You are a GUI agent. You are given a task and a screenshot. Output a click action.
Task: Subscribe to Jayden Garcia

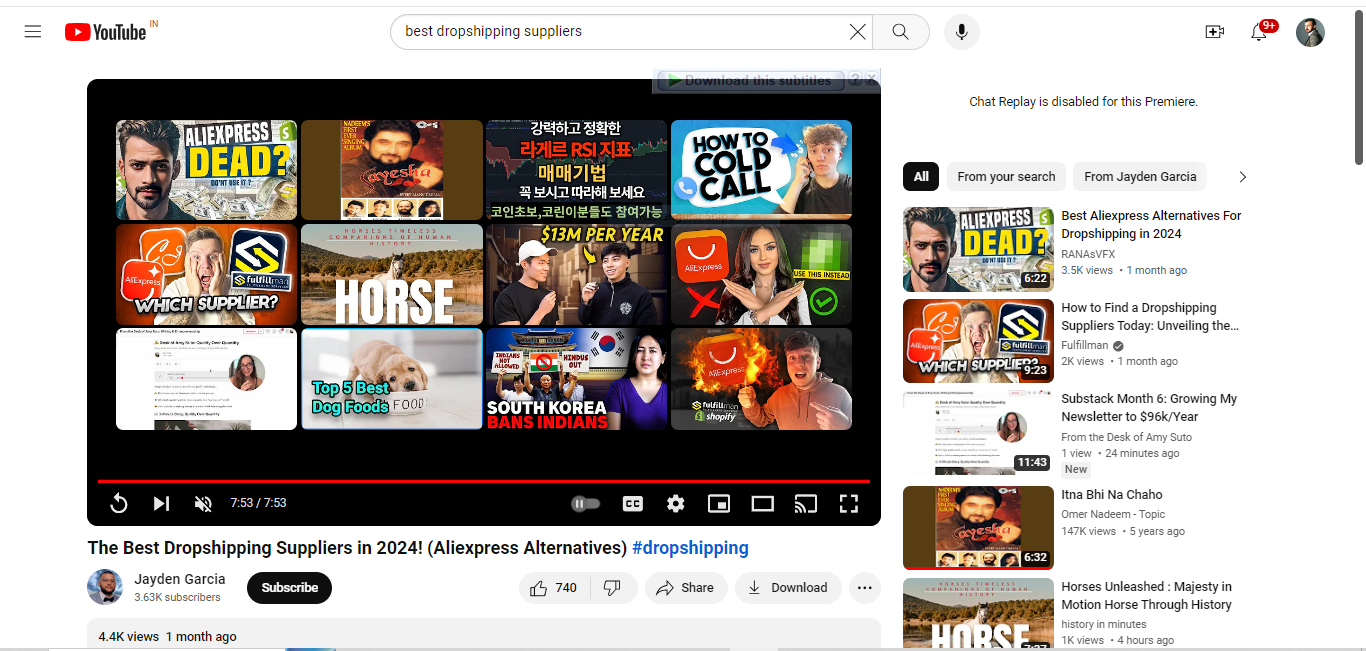pos(290,588)
